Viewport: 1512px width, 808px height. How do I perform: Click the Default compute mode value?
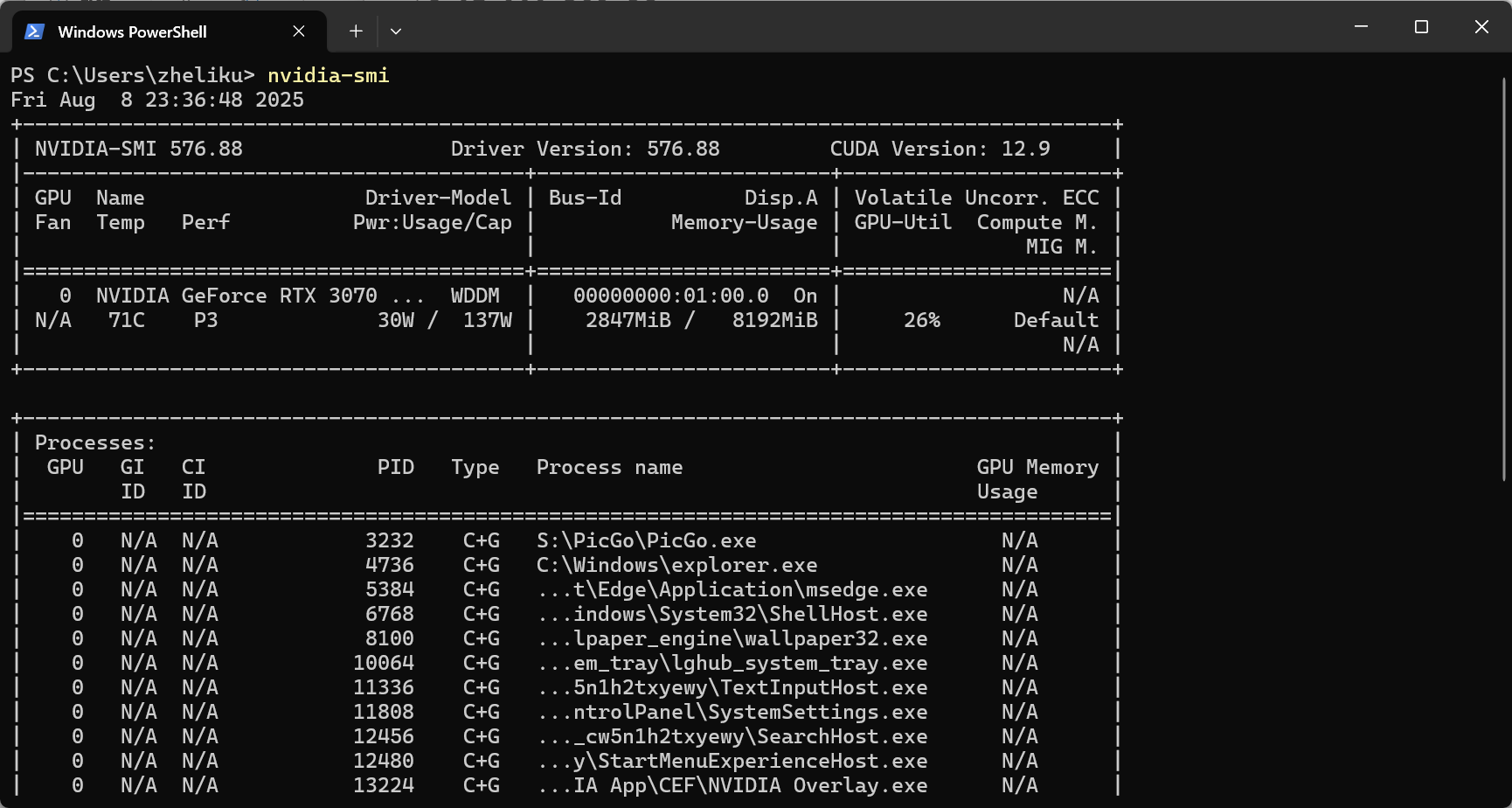pos(1057,320)
